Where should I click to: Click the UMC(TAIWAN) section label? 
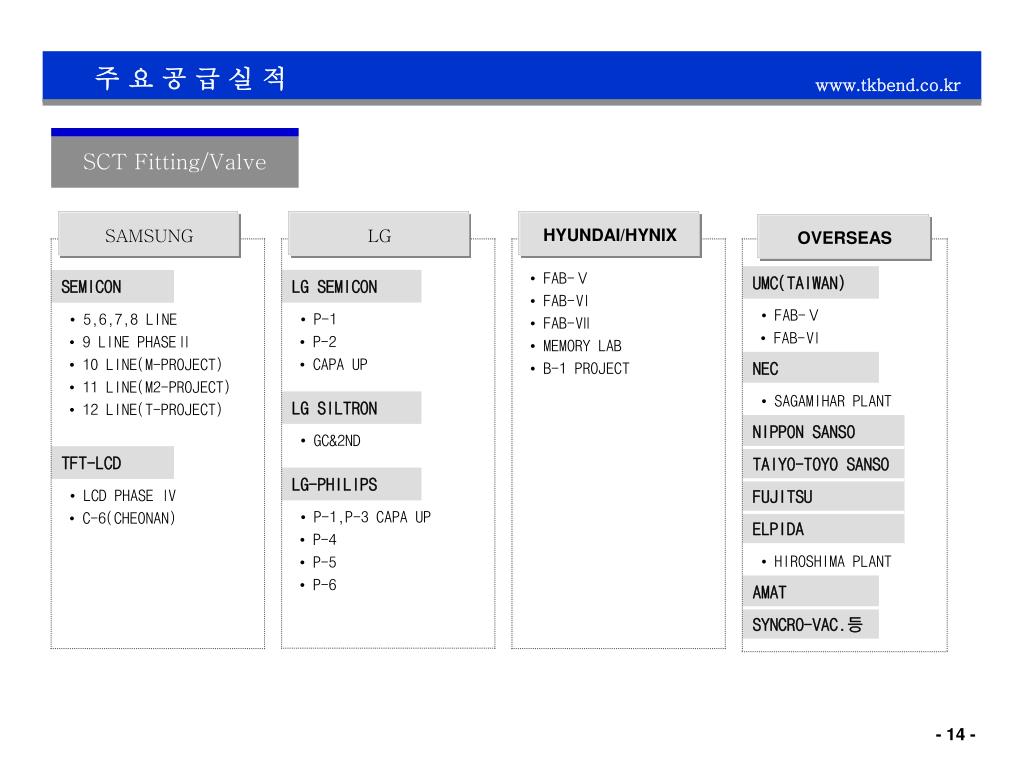(x=810, y=283)
